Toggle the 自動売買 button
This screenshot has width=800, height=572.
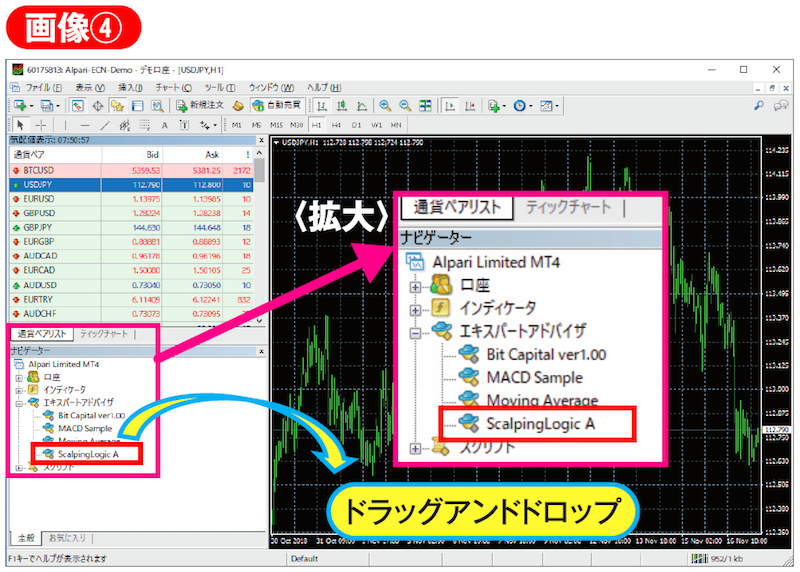[x=278, y=106]
